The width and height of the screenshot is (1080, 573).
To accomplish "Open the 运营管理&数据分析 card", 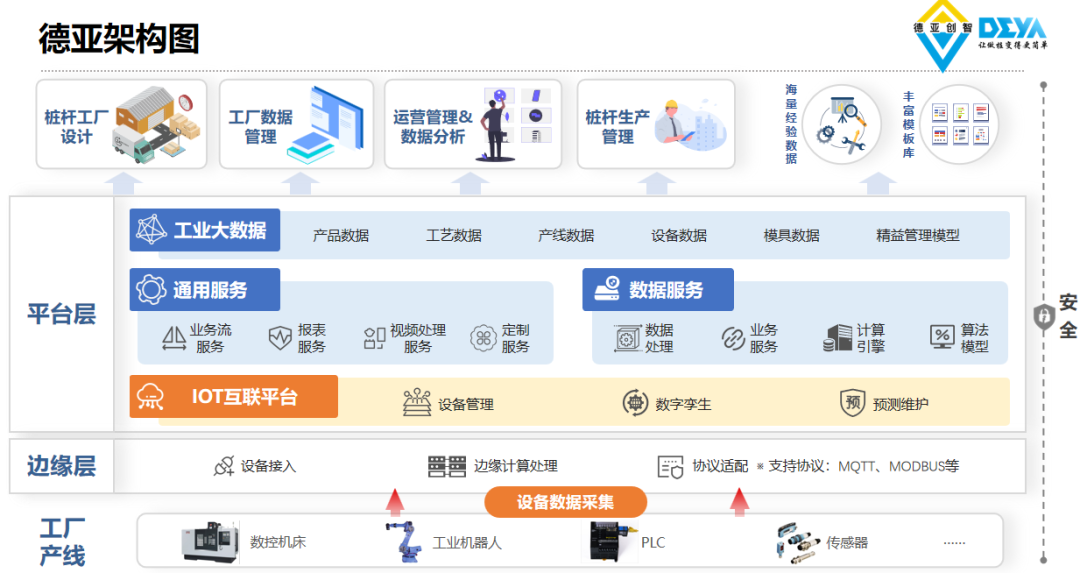I will tap(472, 124).
